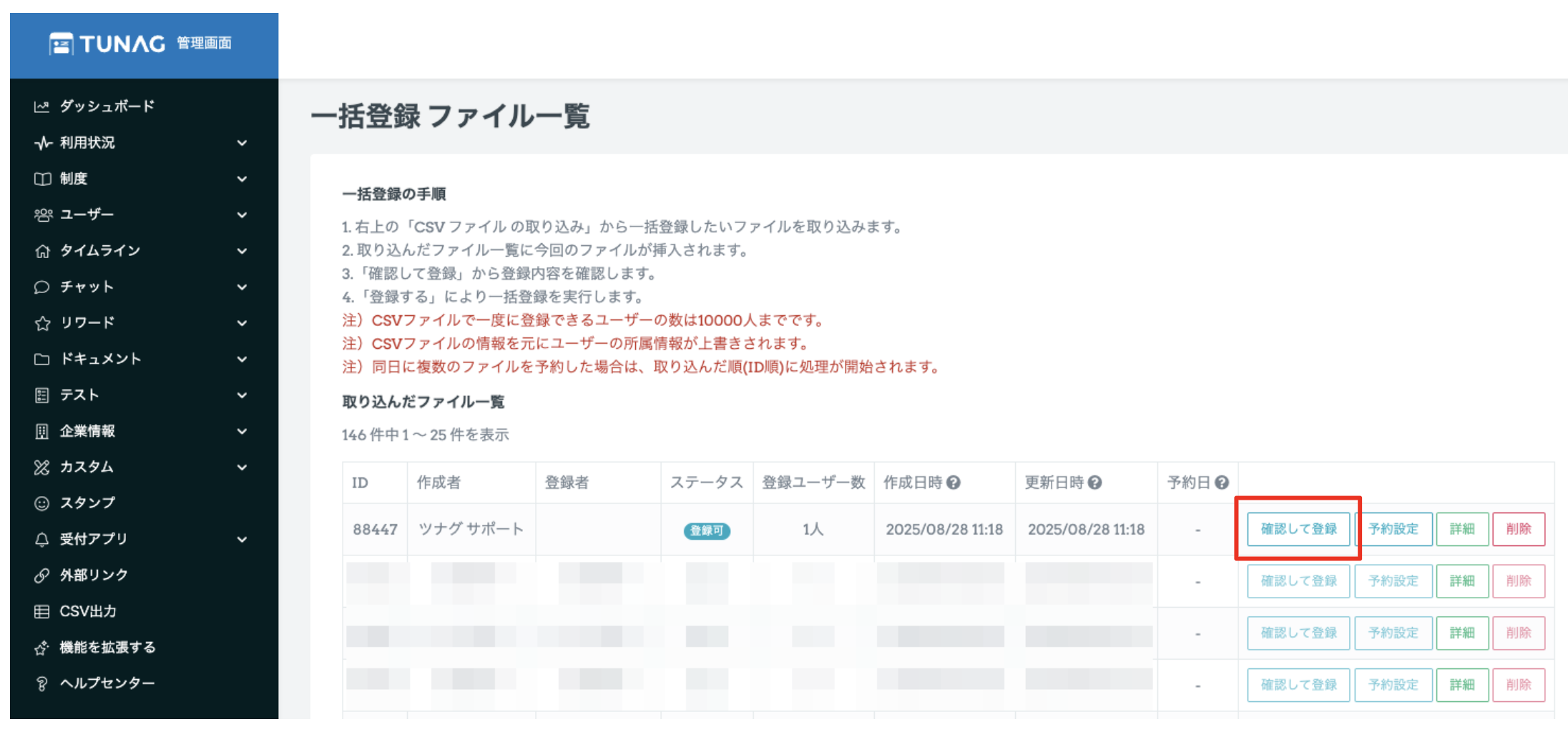Click the テスト checklist icon
The width and height of the screenshot is (1568, 732).
pos(41,395)
